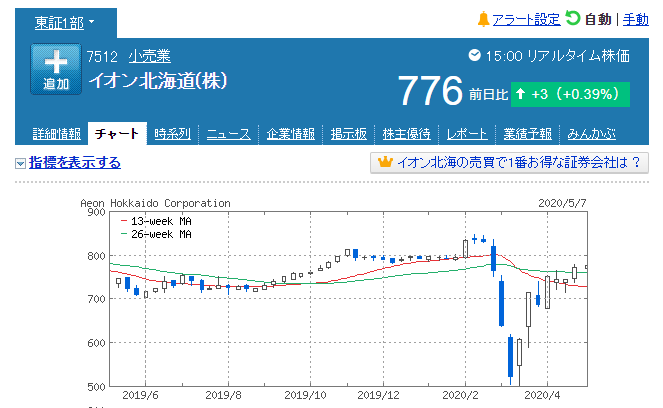
Task: Open the 業績予報 tab
Action: tap(527, 134)
